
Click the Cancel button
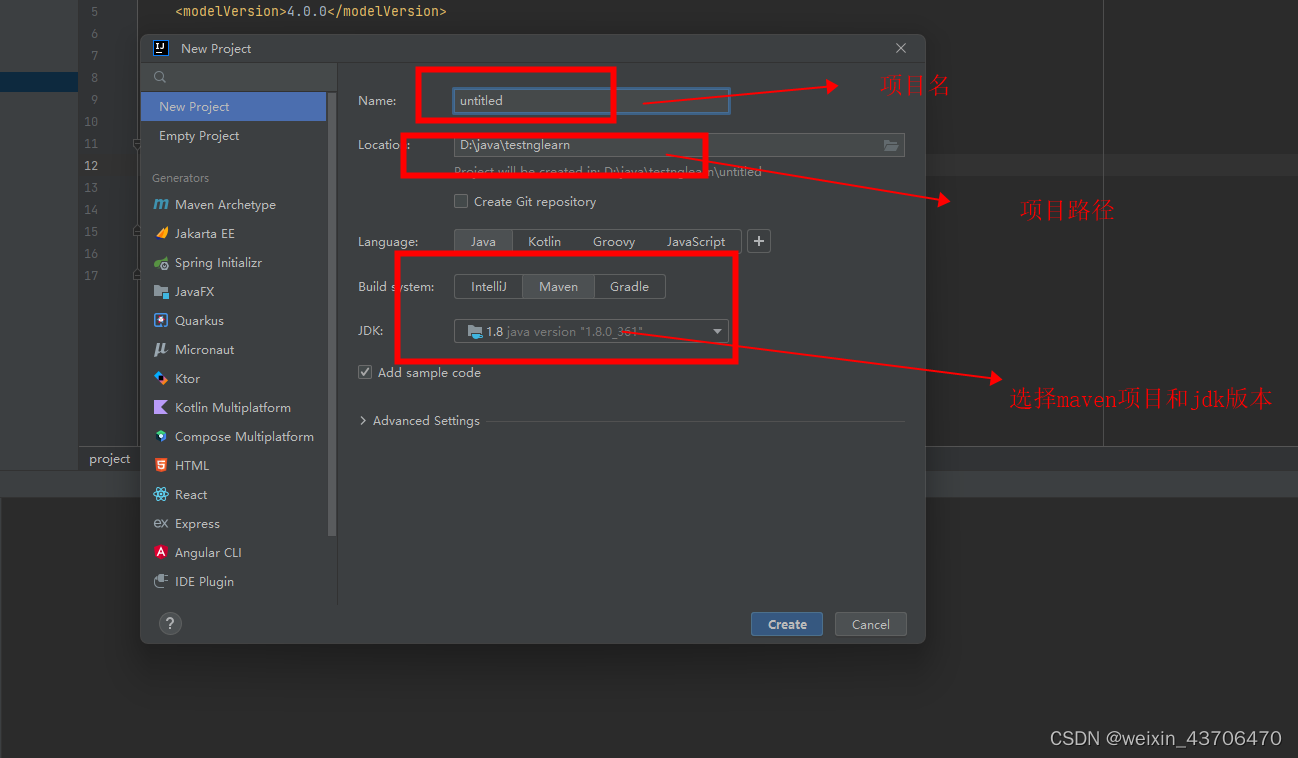coord(871,624)
